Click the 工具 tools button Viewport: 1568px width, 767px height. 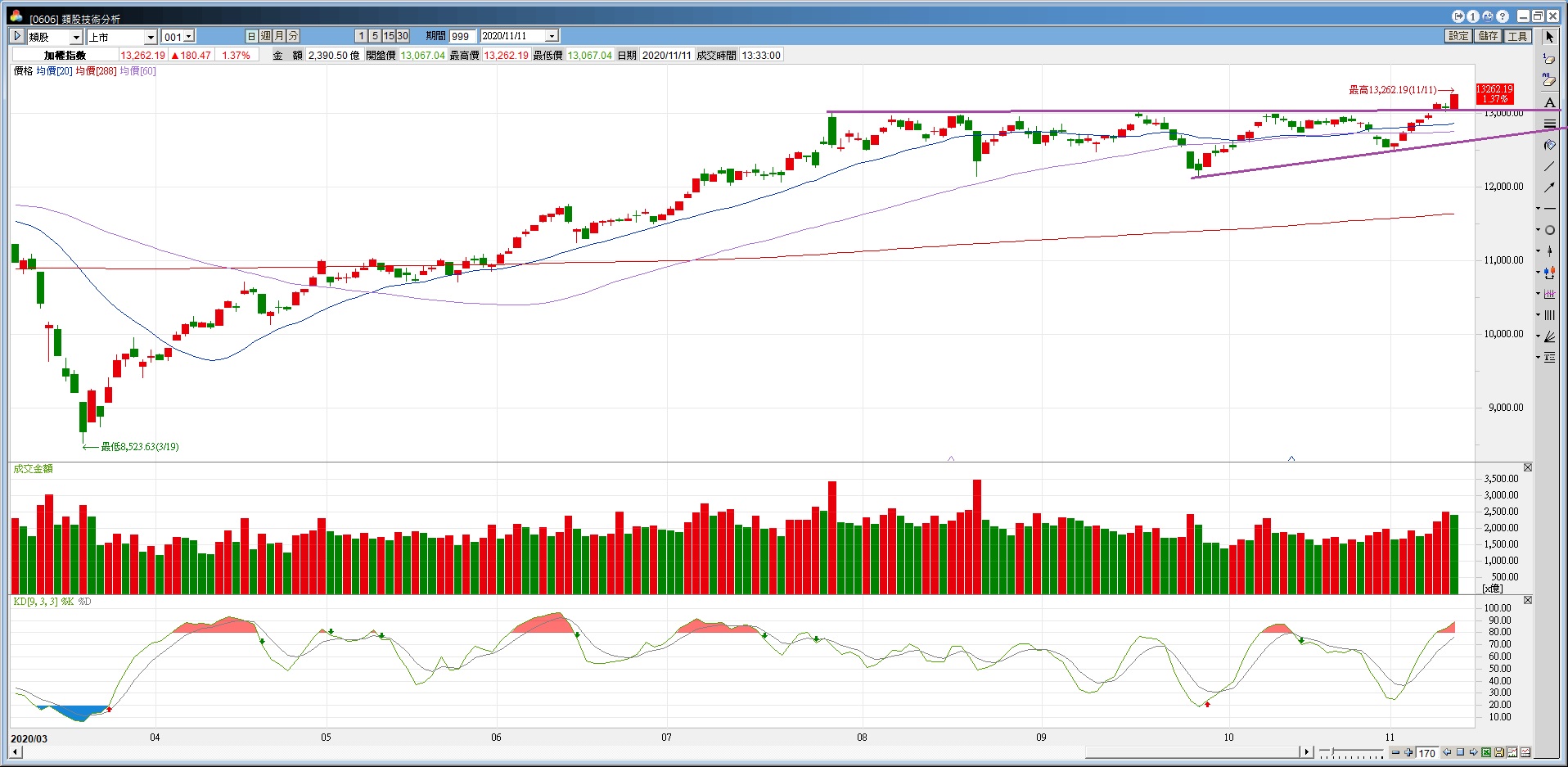click(x=1517, y=36)
